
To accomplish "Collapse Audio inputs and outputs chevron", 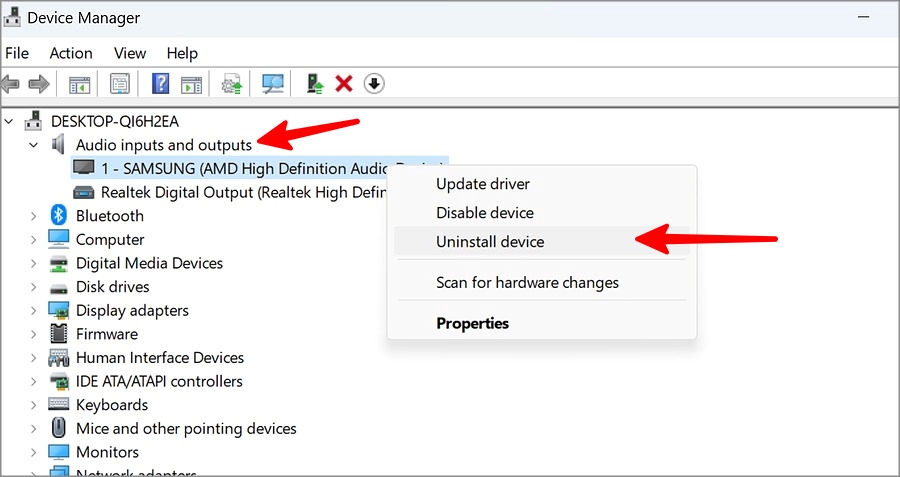I will pos(34,145).
